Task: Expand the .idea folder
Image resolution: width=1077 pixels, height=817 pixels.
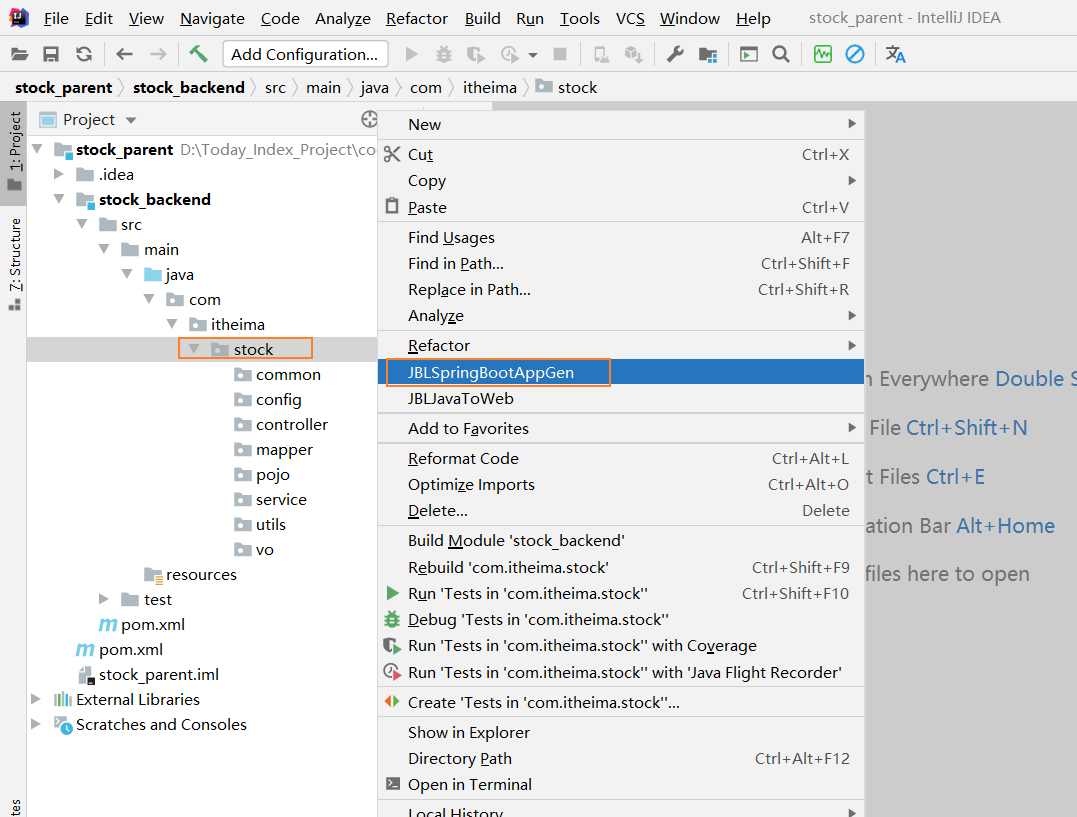Action: pos(59,174)
